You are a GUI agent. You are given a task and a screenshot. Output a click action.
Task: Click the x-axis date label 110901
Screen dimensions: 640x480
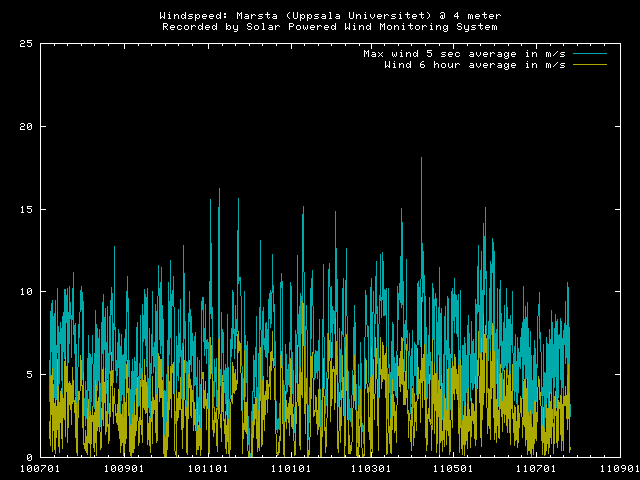coord(616,468)
